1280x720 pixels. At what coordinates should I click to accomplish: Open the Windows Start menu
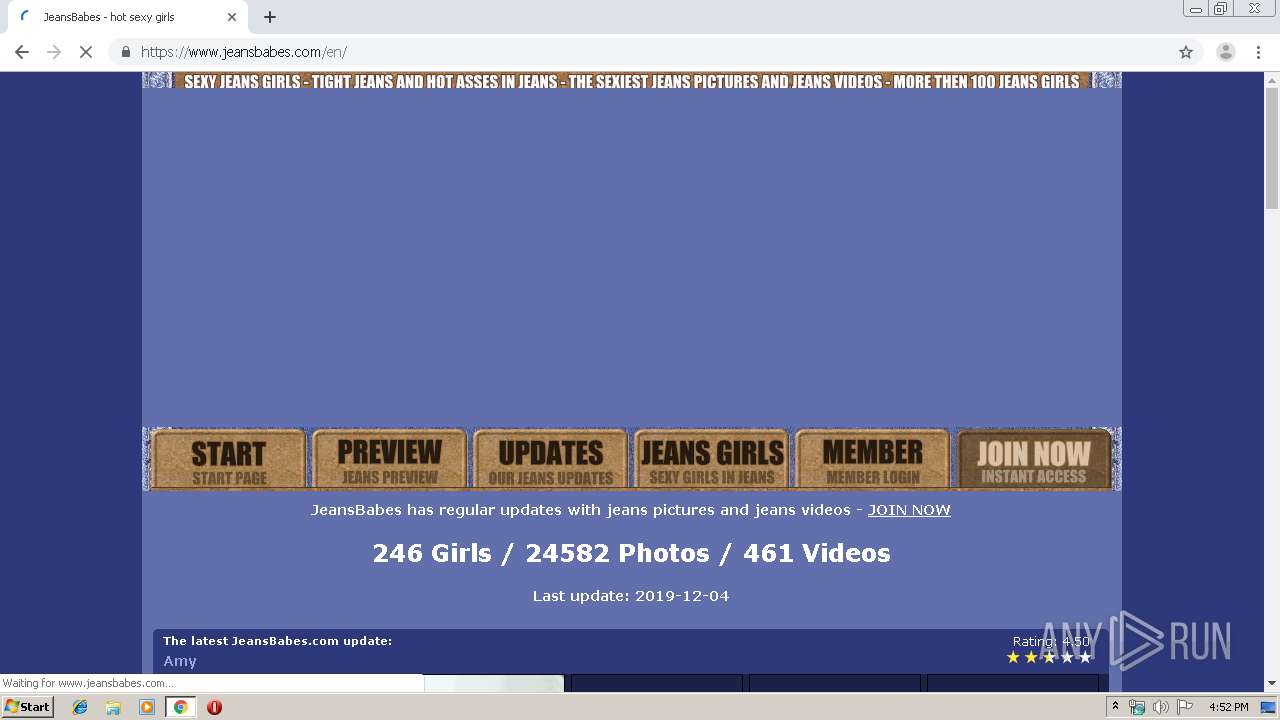pos(28,707)
